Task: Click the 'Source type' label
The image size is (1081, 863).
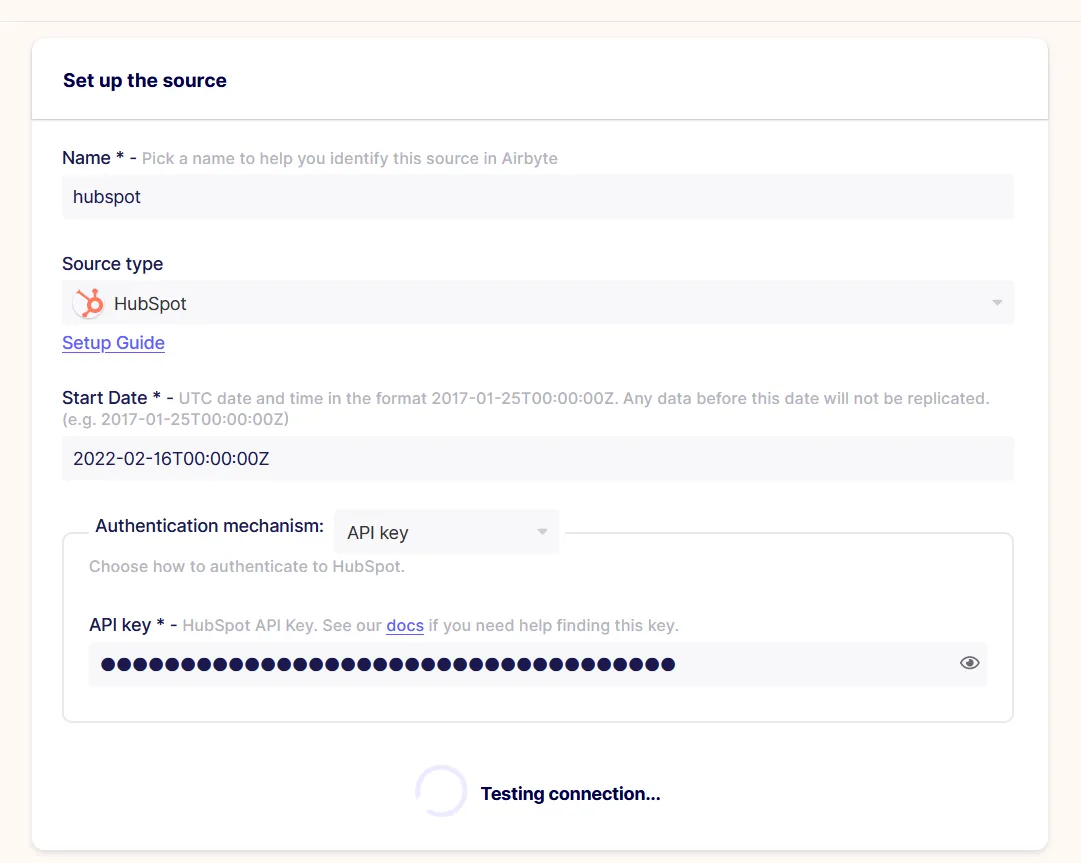Action: [112, 264]
